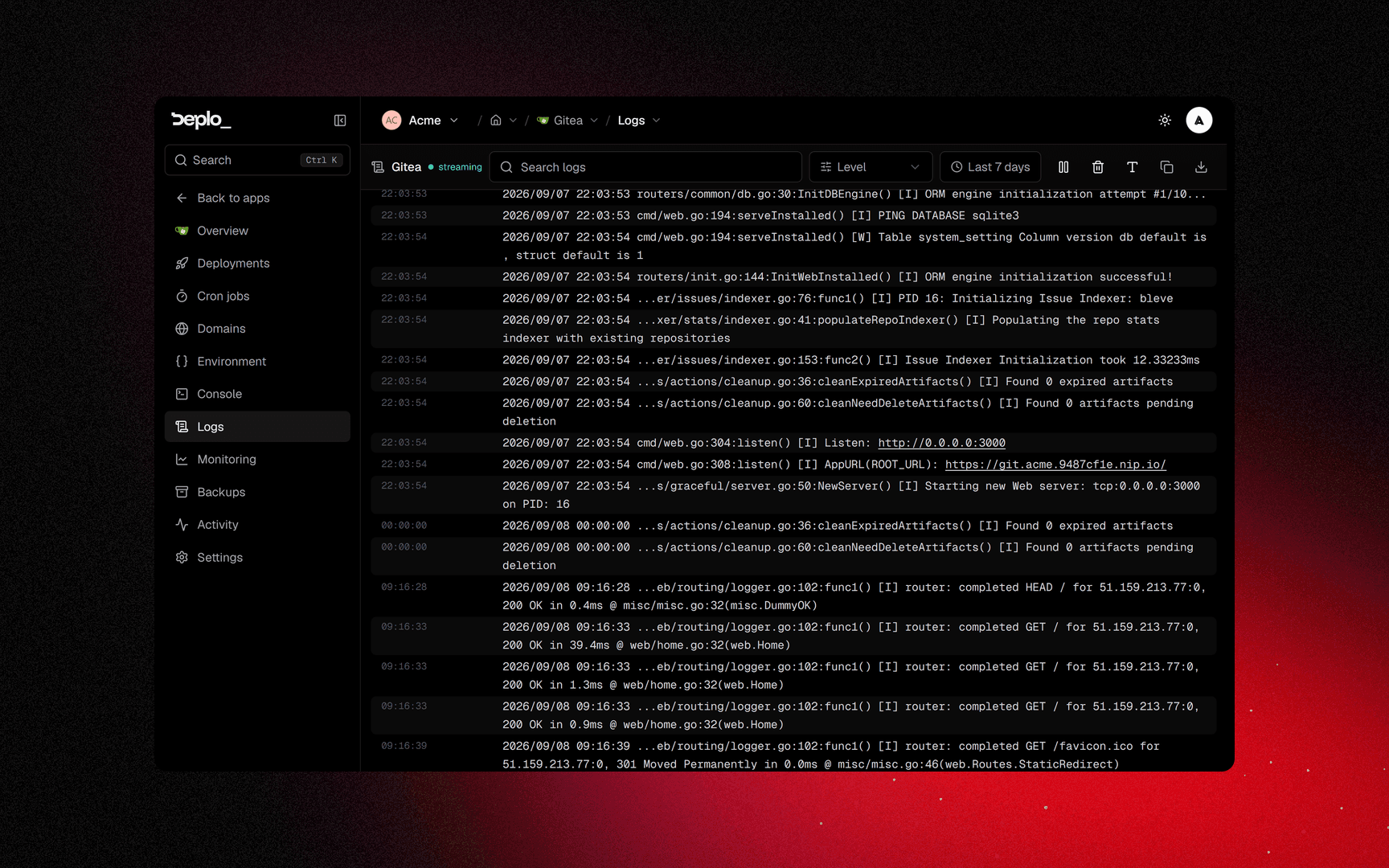Click the Activity pulse icon

pyautogui.click(x=182, y=524)
